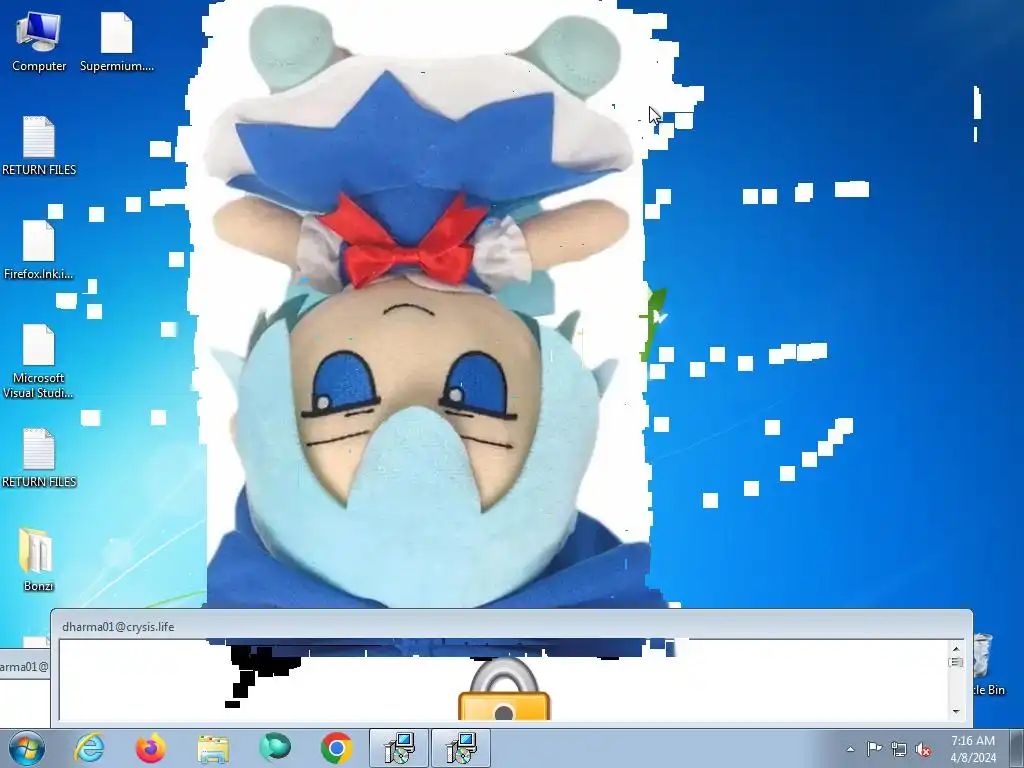The image size is (1024, 768).
Task: Open the clock showing 7:16 AM
Action: tap(973, 748)
